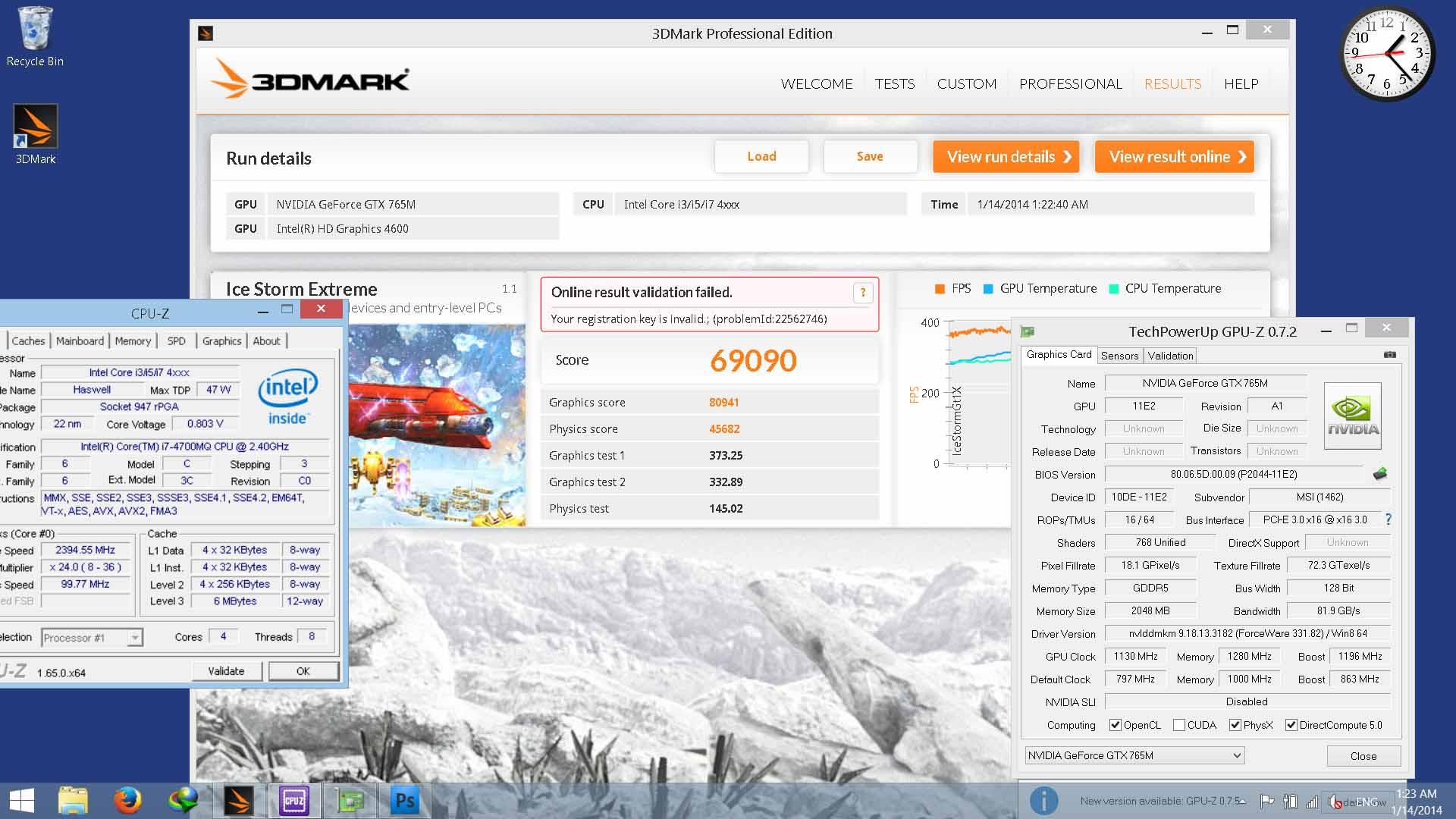Toggle the DirectCompute 5.0 checkbox
The width and height of the screenshot is (1456, 819).
(x=1291, y=725)
